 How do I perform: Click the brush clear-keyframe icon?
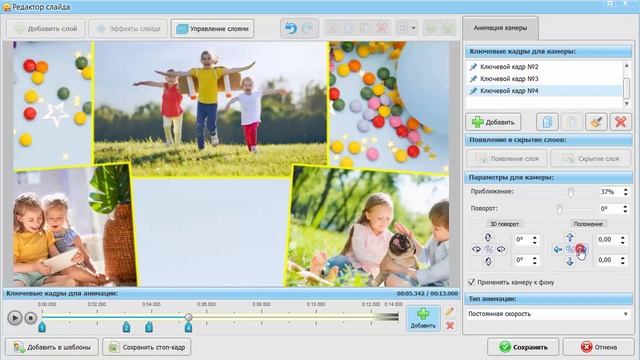click(596, 122)
